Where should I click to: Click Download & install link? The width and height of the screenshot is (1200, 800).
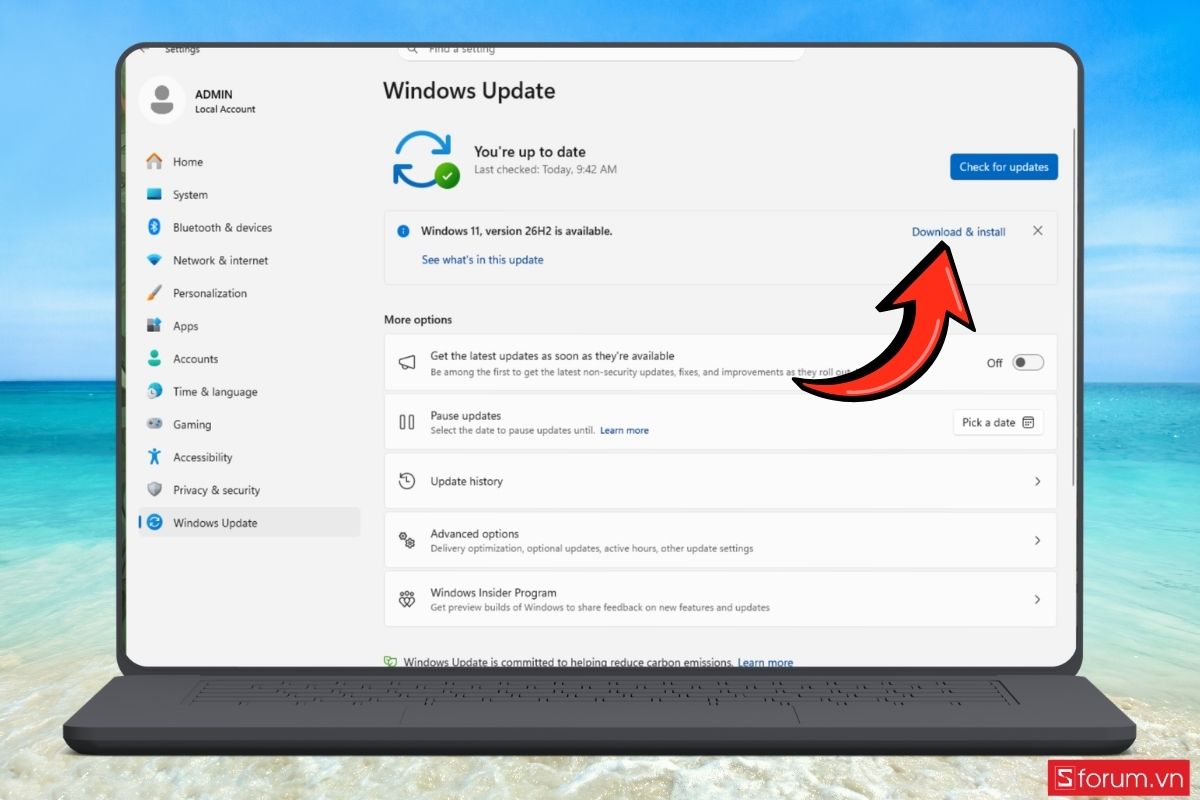[x=959, y=232]
